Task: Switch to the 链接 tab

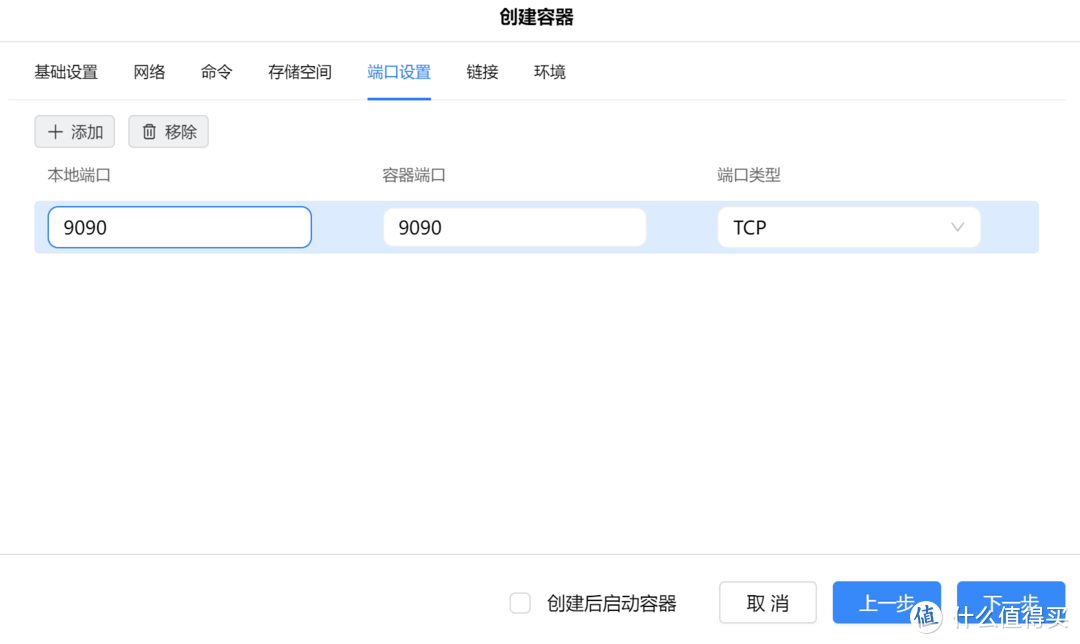Action: click(x=482, y=72)
